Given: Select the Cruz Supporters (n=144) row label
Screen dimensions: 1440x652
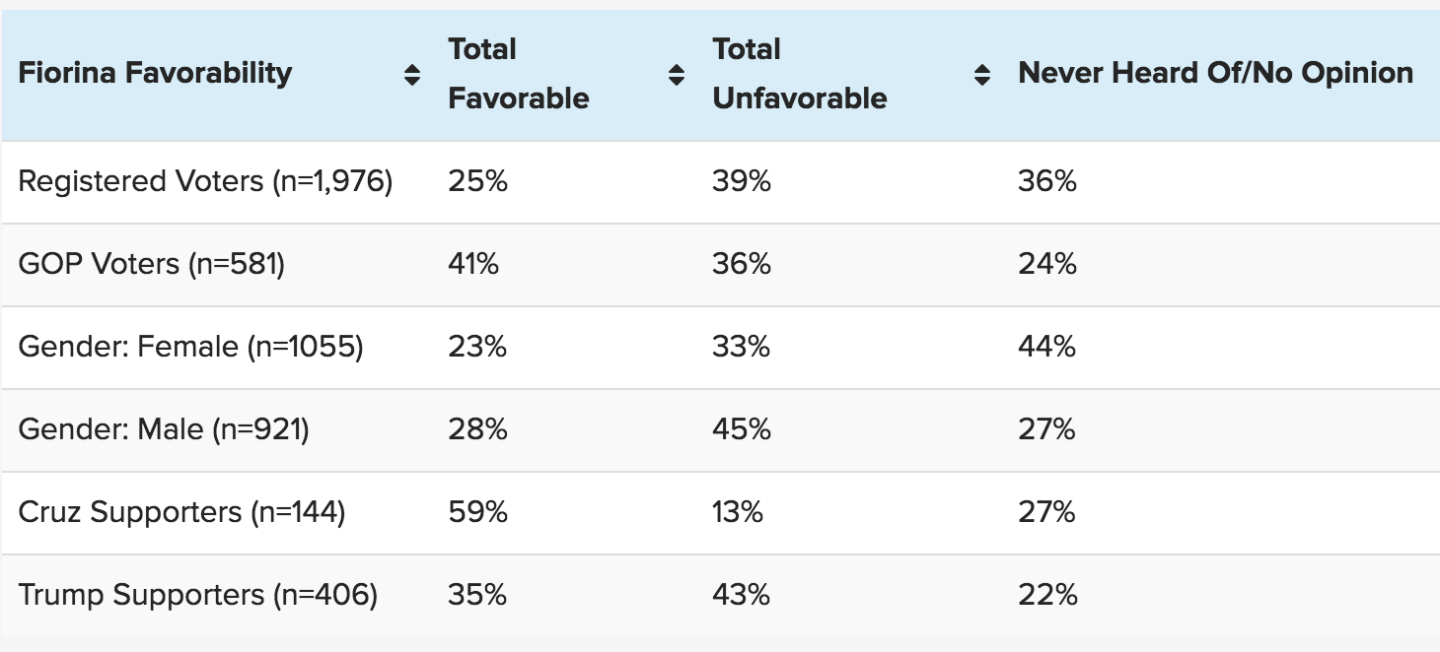Looking at the screenshot, I should tap(182, 513).
